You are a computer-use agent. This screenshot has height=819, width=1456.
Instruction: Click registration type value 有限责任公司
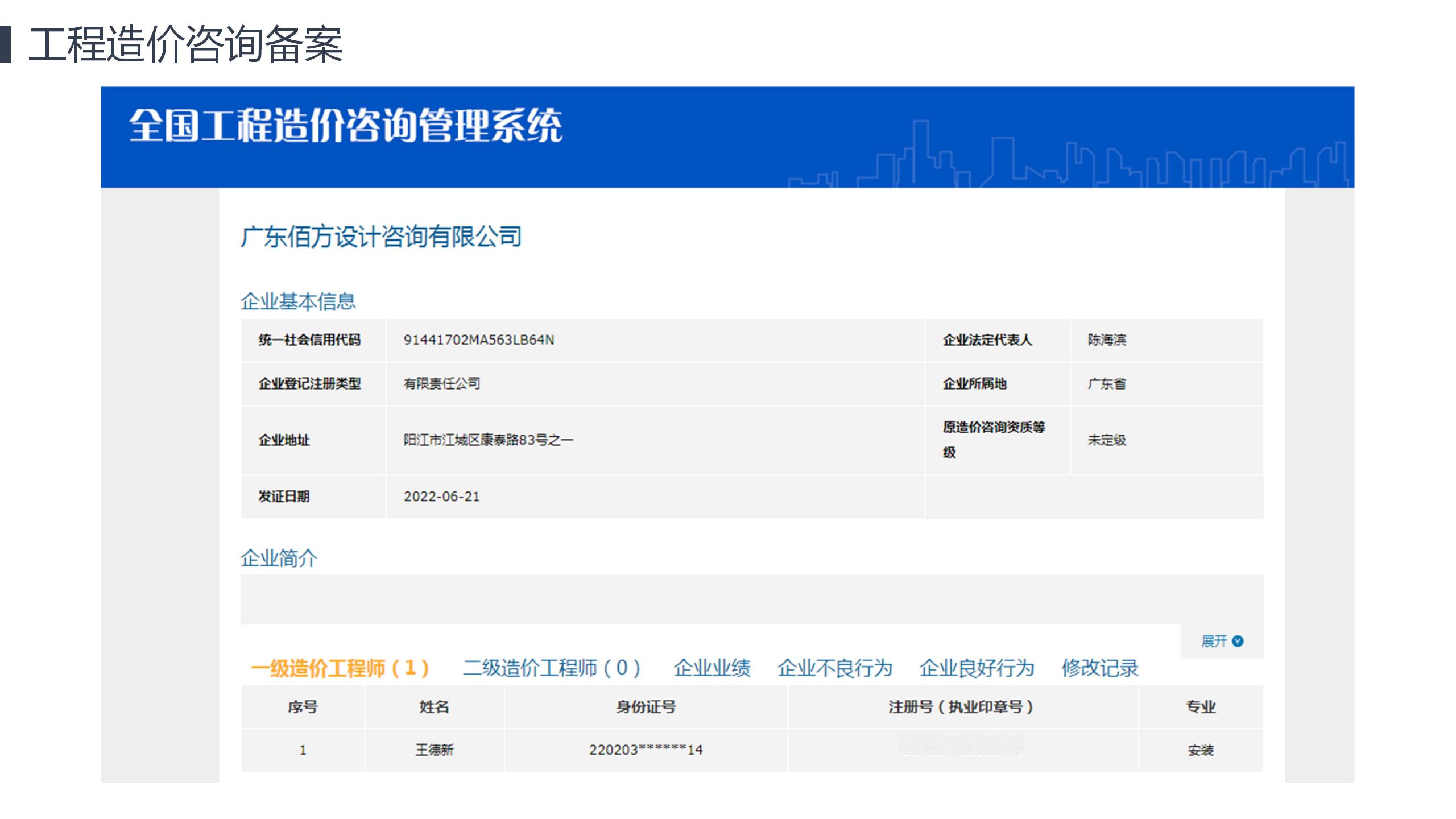coord(442,383)
